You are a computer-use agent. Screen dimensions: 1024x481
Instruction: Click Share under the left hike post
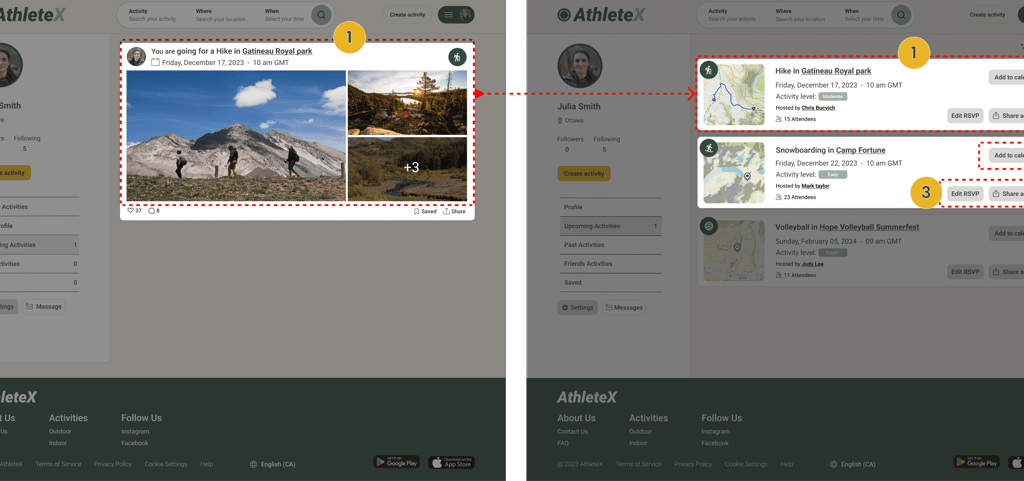[x=455, y=211]
